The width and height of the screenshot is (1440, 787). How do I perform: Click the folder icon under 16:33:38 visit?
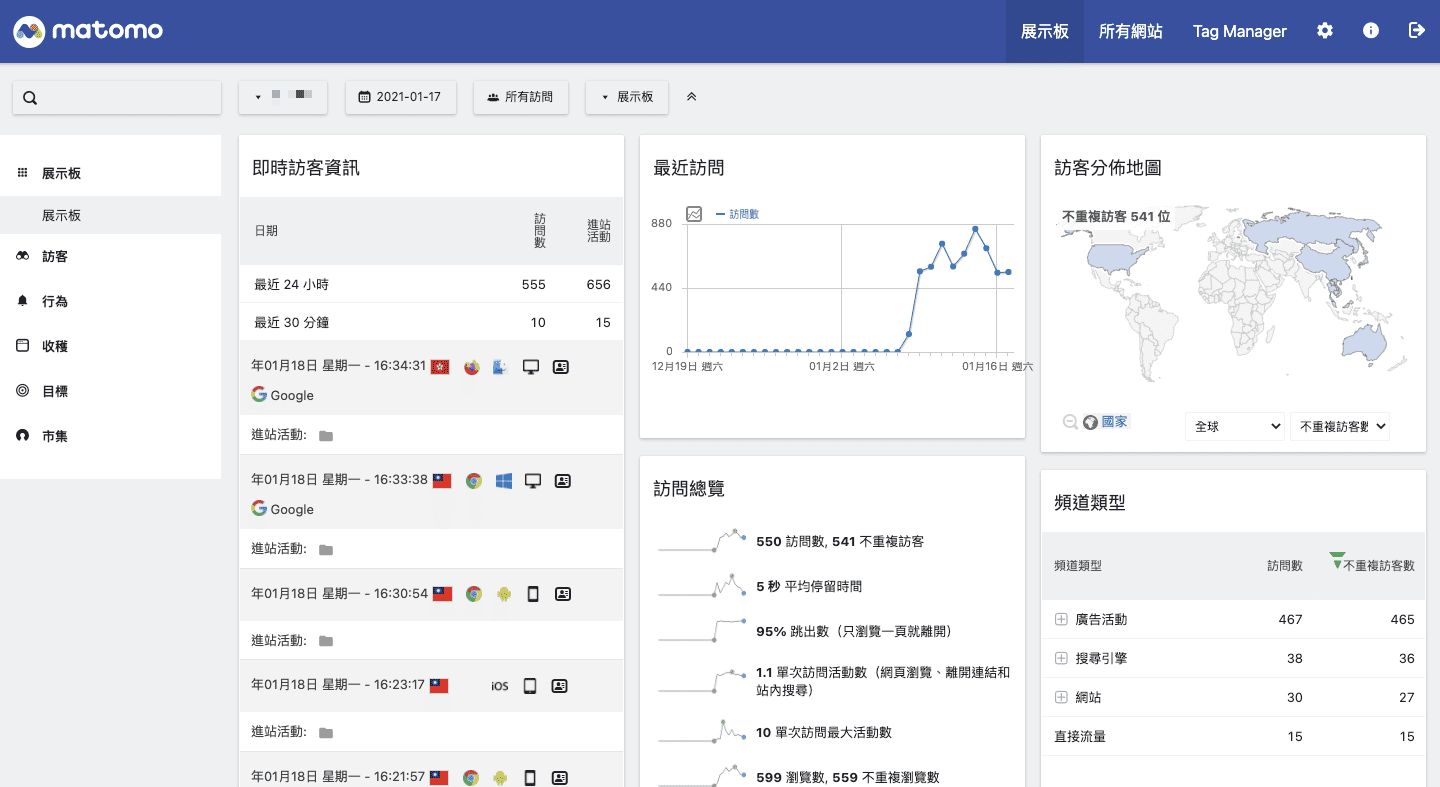coord(325,549)
